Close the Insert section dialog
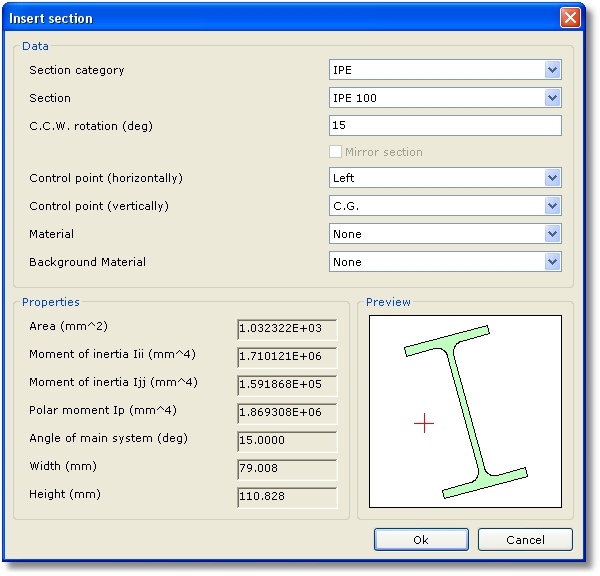 (570, 18)
